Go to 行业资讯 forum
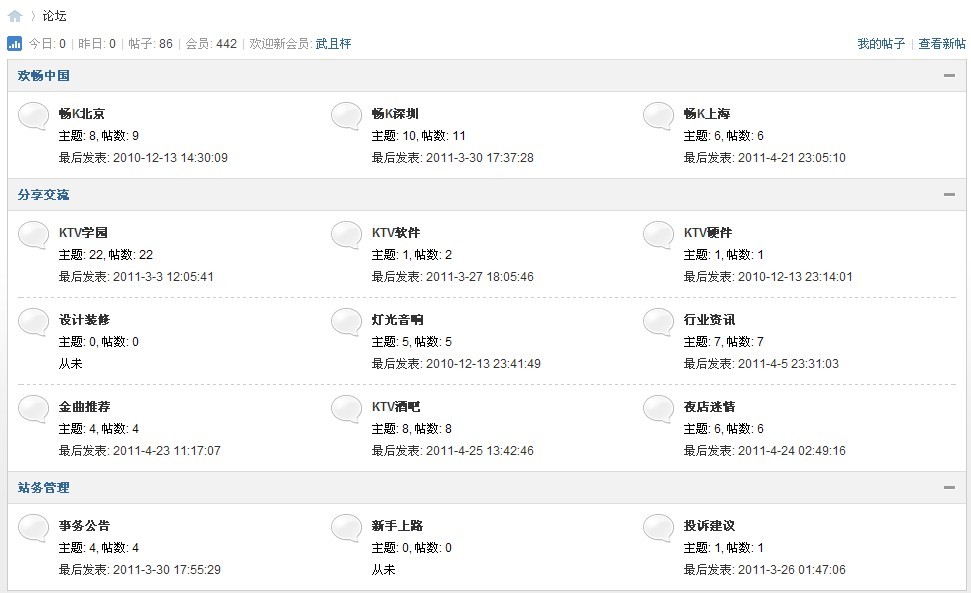Screen dimensions: 971x593 [x=709, y=319]
